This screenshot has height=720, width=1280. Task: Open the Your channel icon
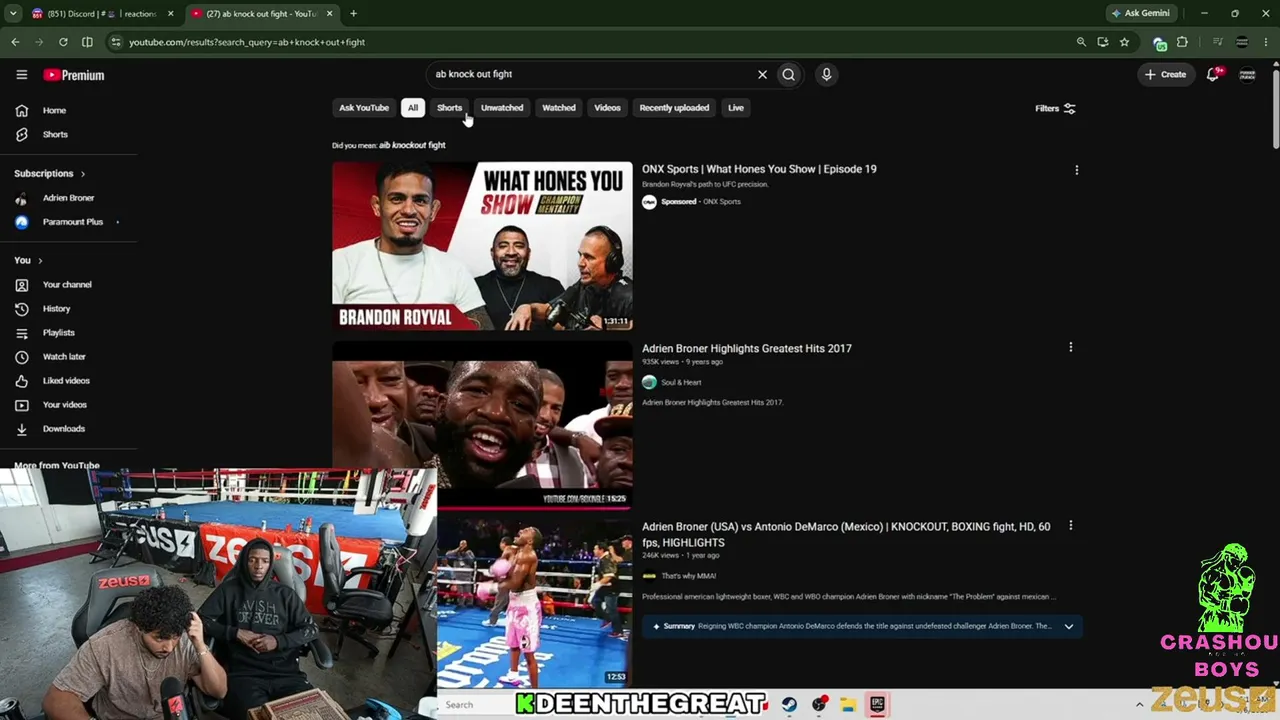tap(22, 285)
